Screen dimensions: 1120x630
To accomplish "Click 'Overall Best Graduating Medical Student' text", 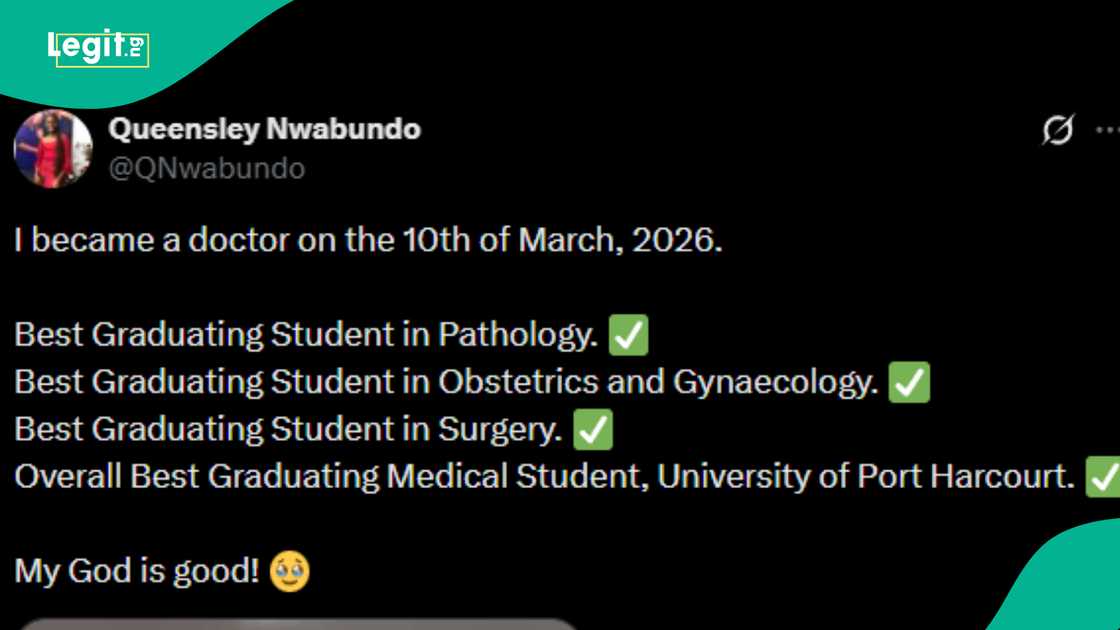I will (334, 477).
